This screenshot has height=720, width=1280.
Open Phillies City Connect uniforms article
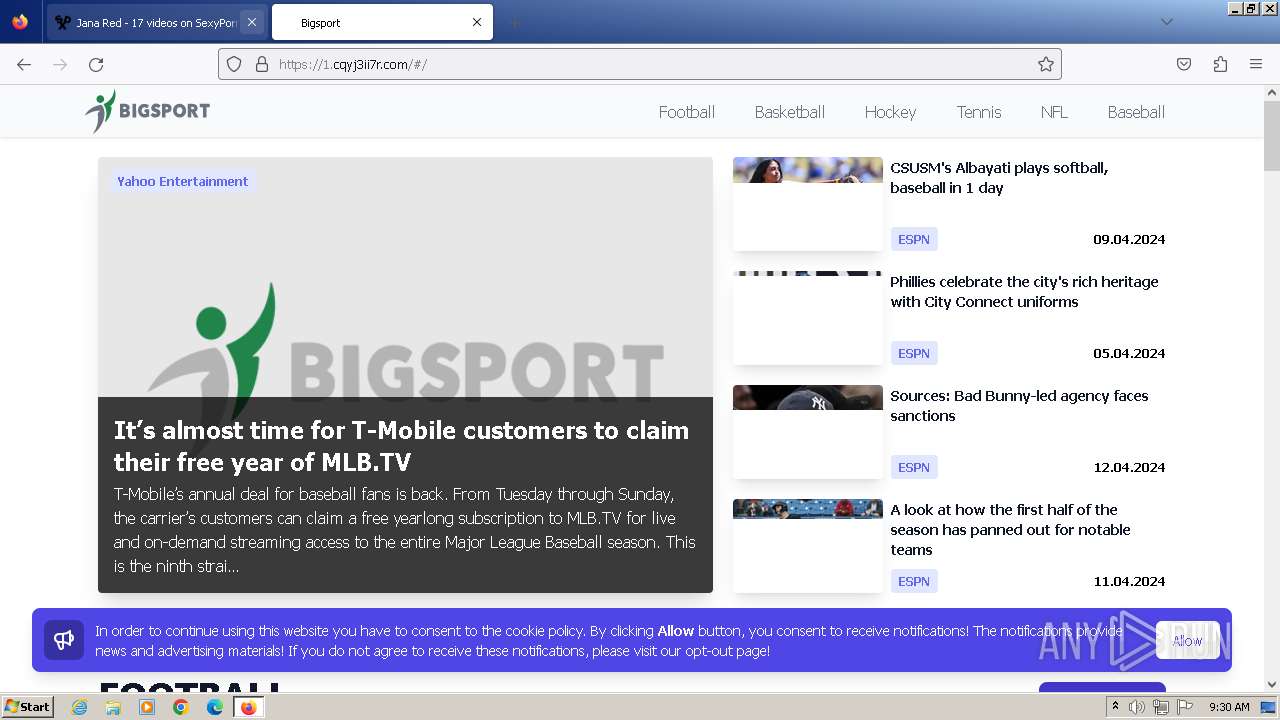1024,292
